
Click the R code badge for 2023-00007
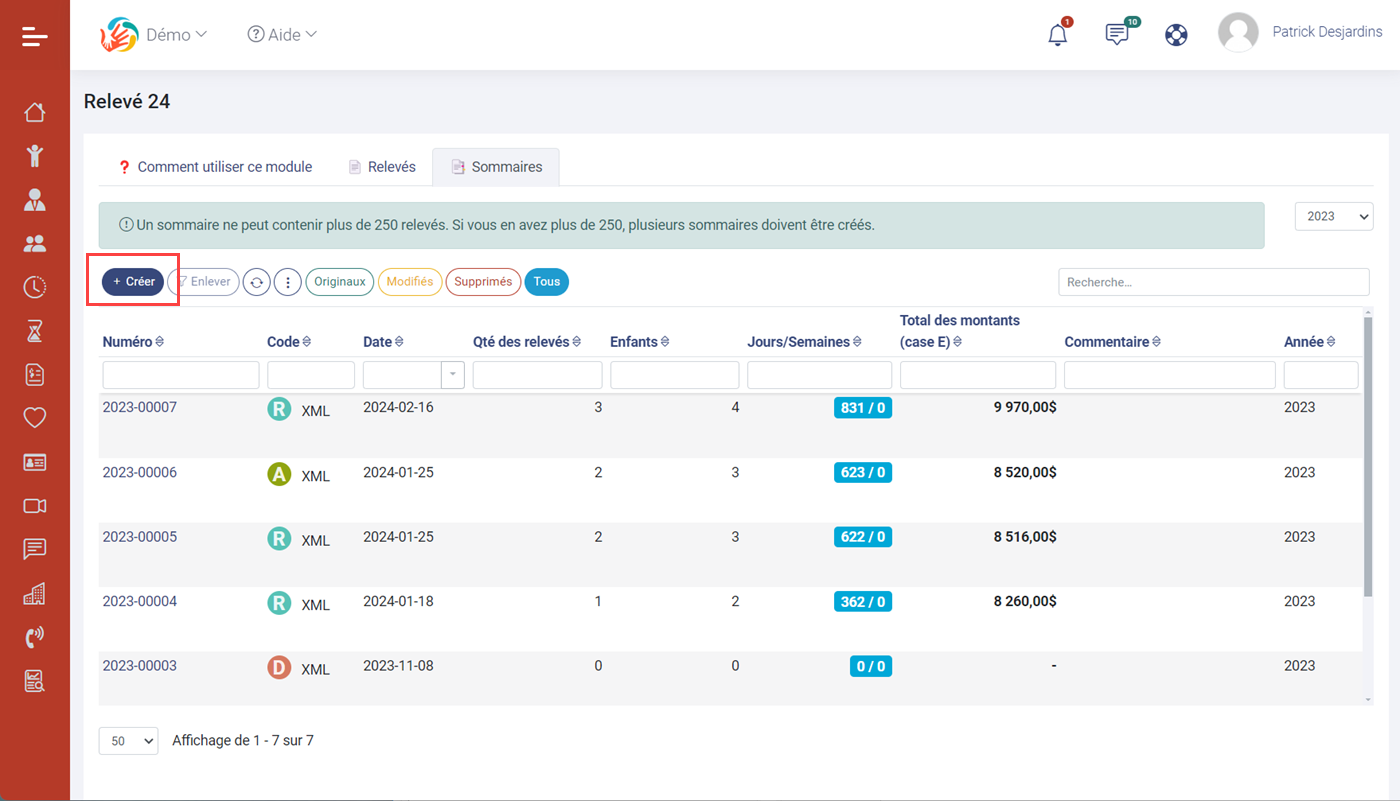click(x=279, y=409)
